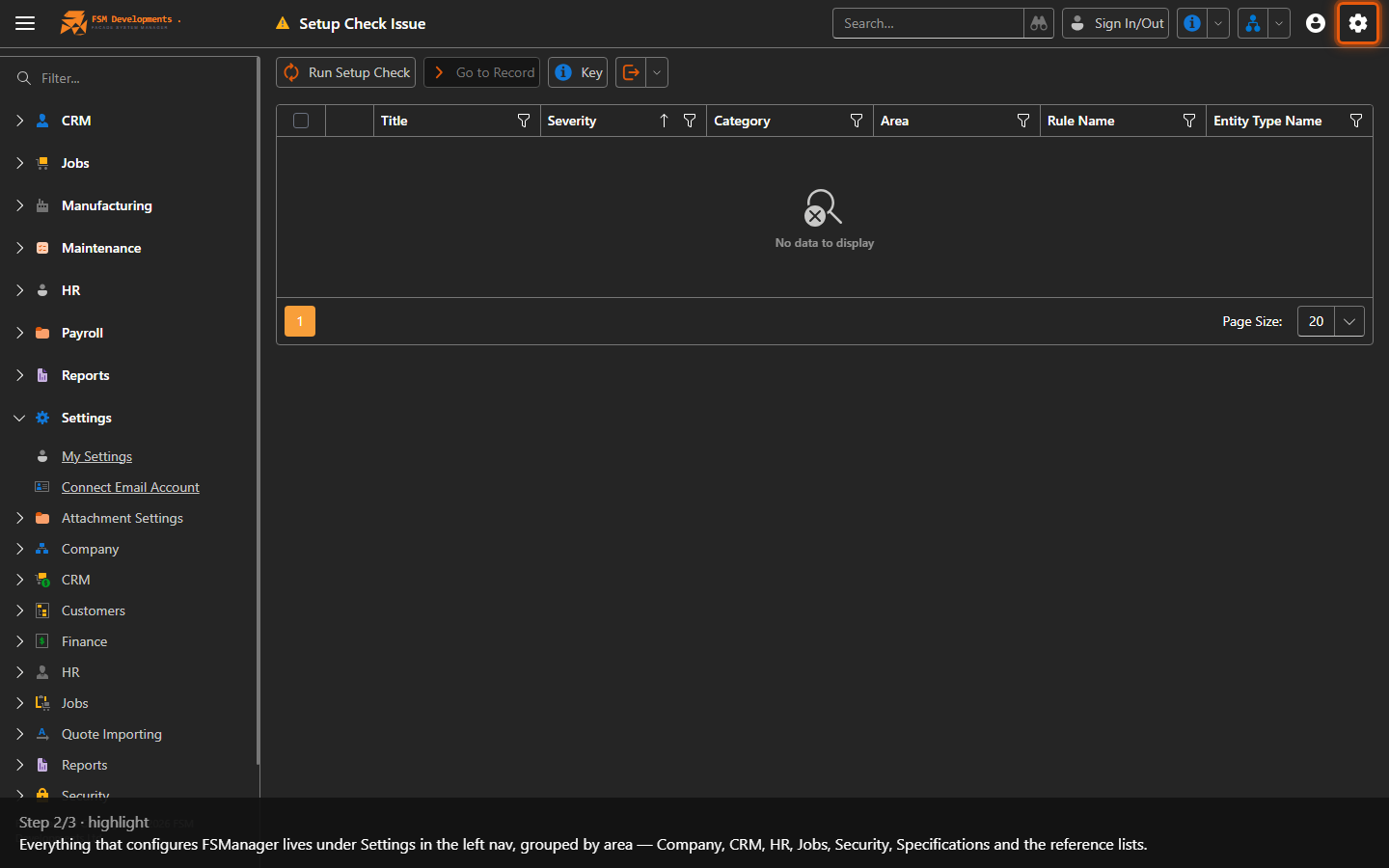The width and height of the screenshot is (1389, 868).
Task: Click Run Setup Check button
Action: point(346,72)
